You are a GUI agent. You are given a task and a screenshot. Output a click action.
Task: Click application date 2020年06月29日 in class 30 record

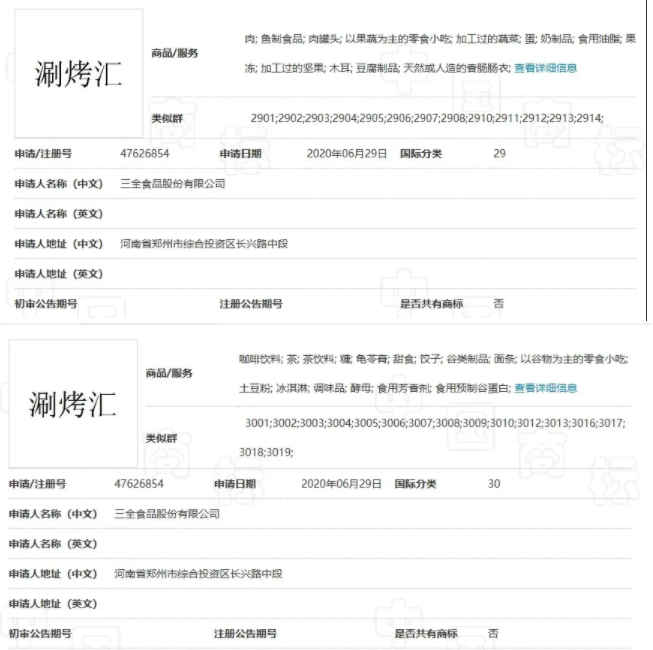(x=341, y=483)
